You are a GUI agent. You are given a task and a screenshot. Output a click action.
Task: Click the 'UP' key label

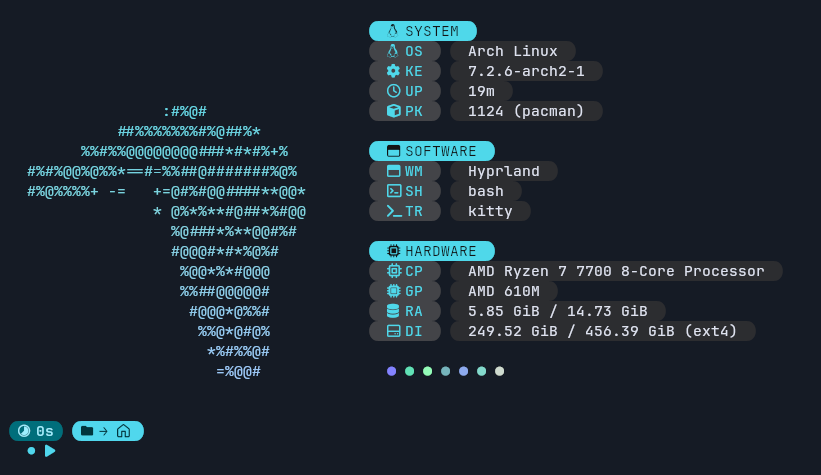pyautogui.click(x=414, y=91)
